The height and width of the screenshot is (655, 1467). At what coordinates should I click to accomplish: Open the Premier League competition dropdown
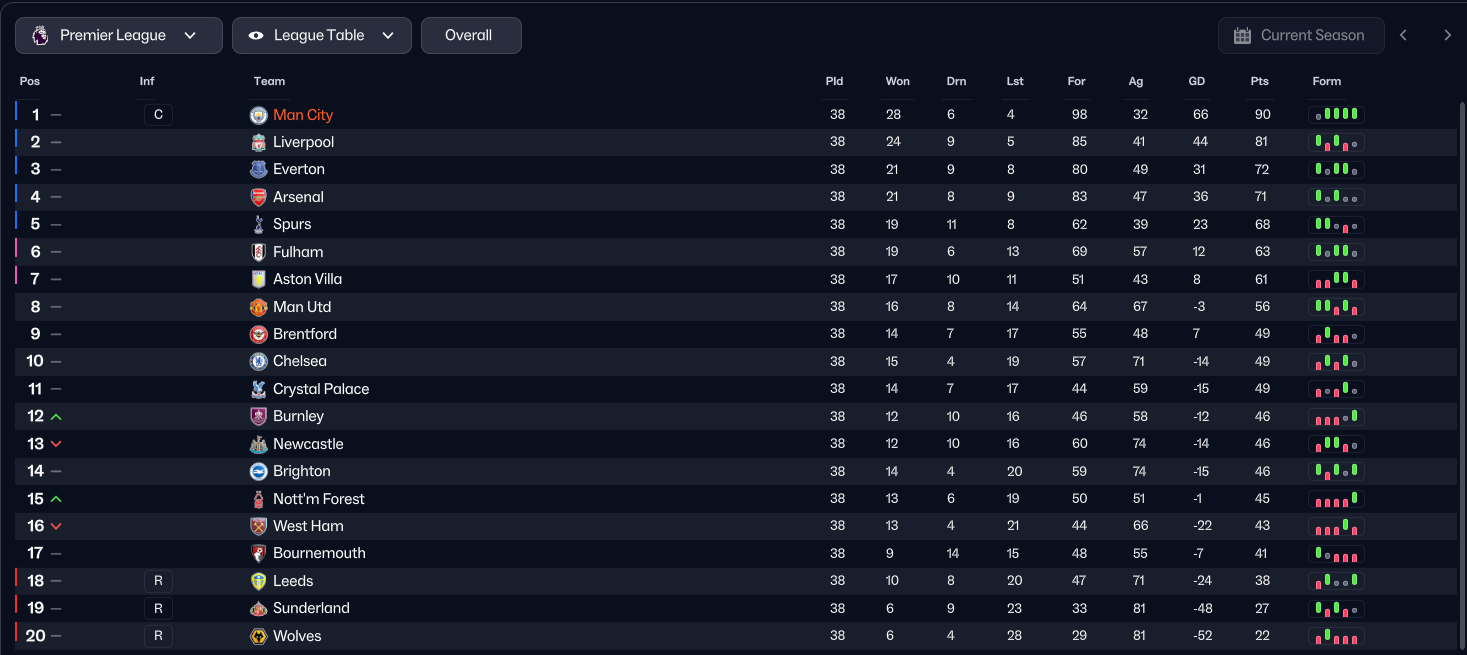click(x=119, y=36)
